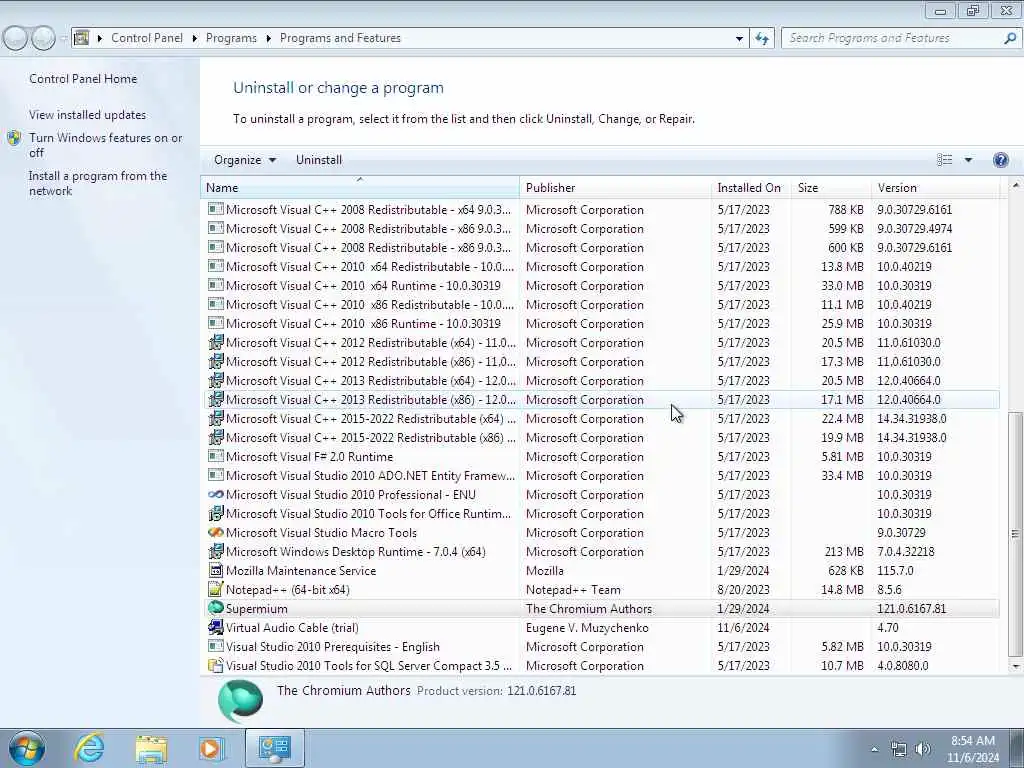The height and width of the screenshot is (768, 1024).
Task: Click the 788 KB size cell
Action: coord(846,210)
